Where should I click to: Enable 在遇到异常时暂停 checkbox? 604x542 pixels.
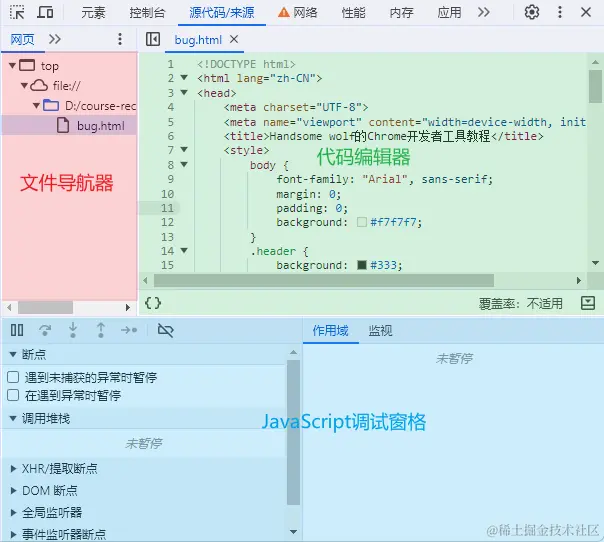(x=13, y=395)
